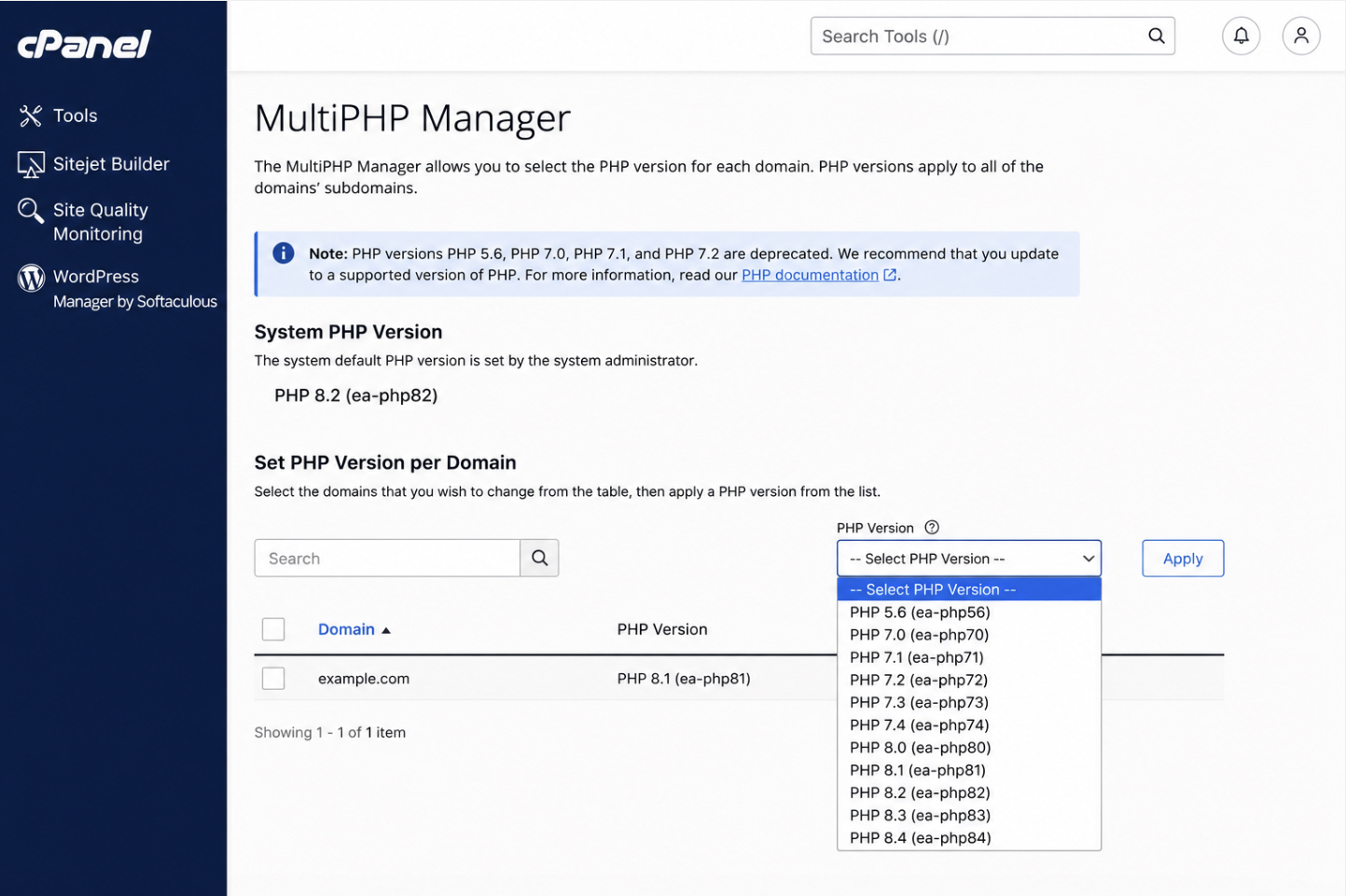
Task: Click the PHP Version help question icon
Action: 931,528
